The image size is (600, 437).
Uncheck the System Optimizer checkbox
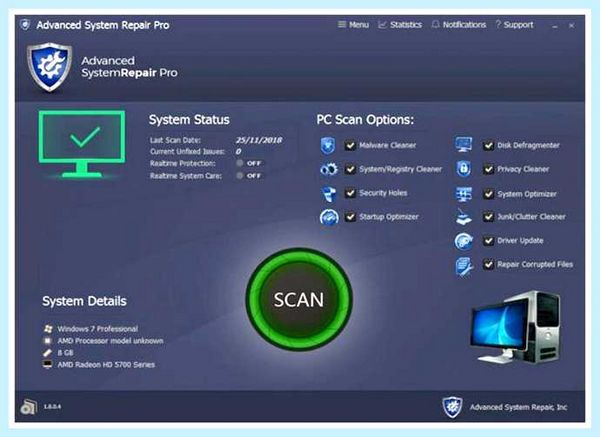click(488, 194)
